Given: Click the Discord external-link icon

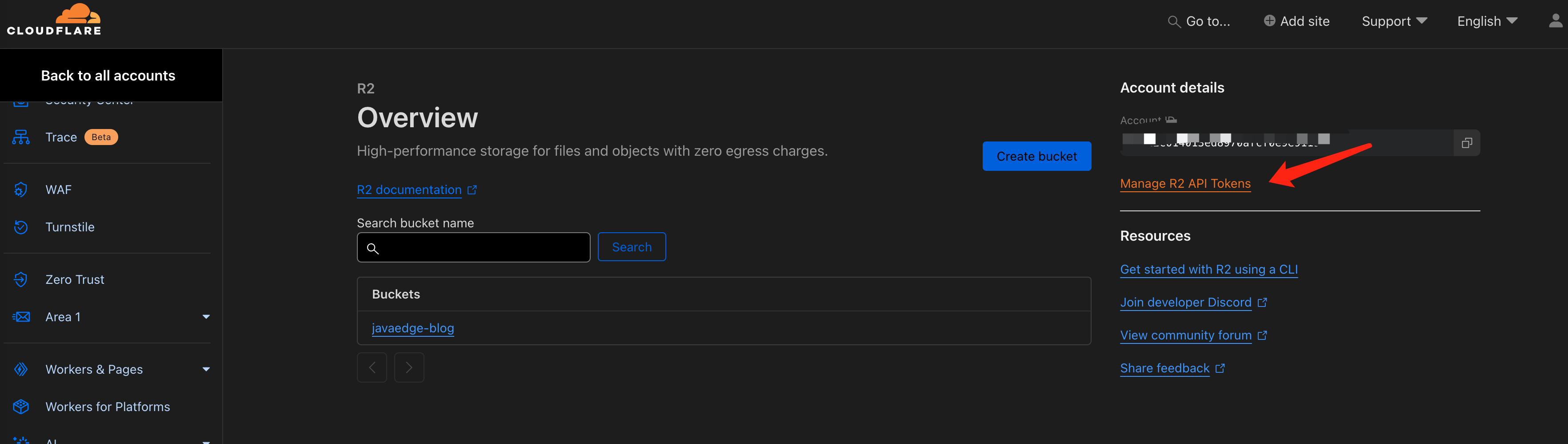Looking at the screenshot, I should [1262, 303].
